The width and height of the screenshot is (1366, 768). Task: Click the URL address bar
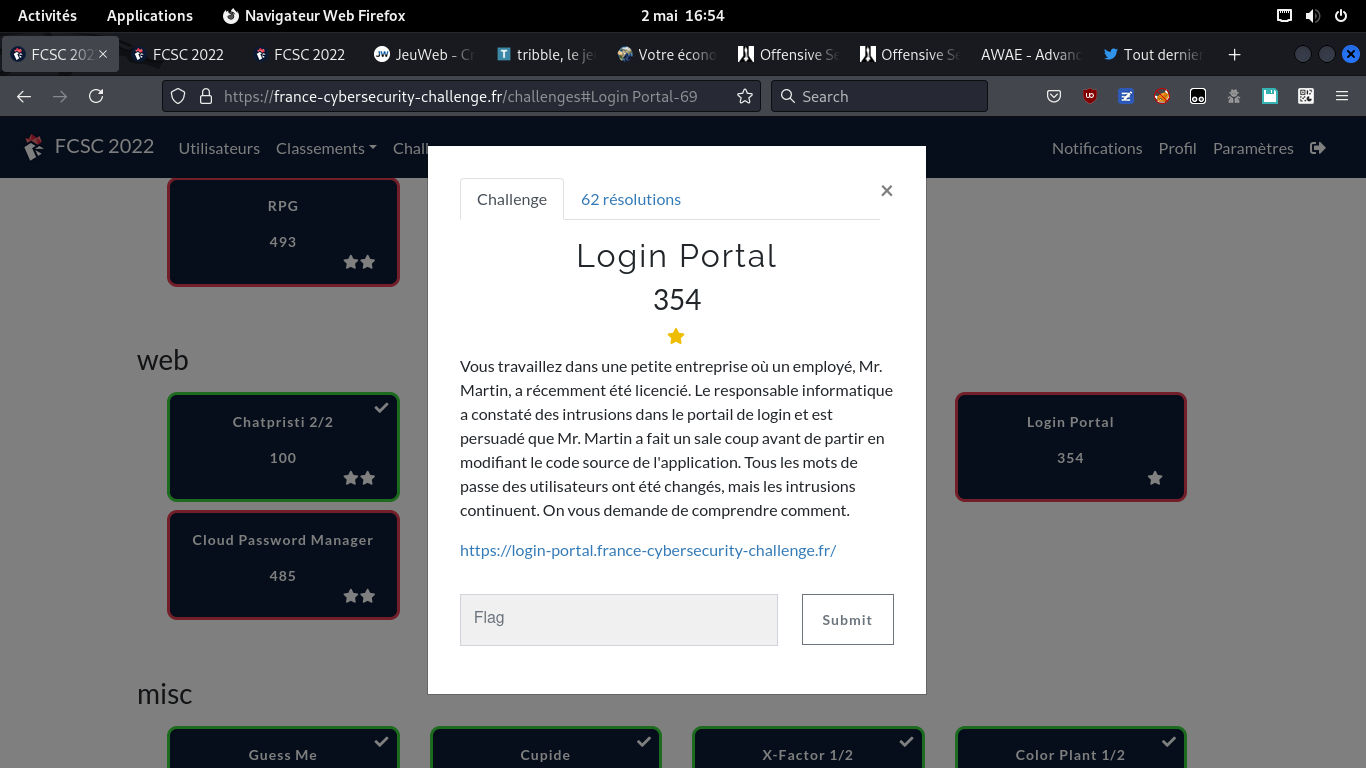pyautogui.click(x=460, y=96)
